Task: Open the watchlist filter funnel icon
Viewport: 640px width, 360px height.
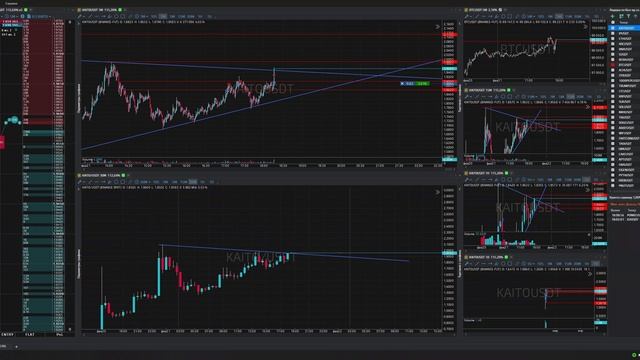Action: (628, 16)
